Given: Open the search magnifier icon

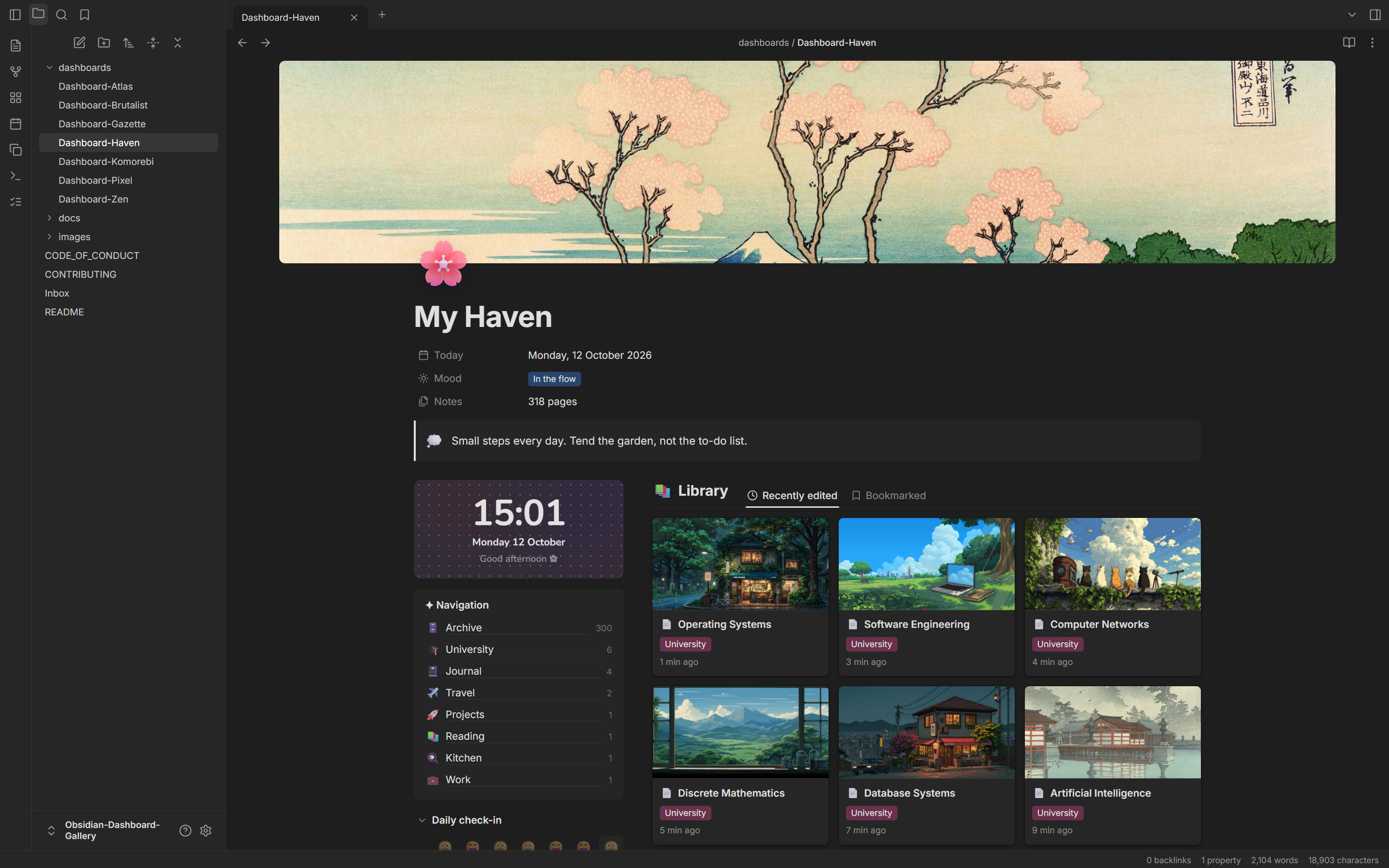Looking at the screenshot, I should [x=61, y=15].
